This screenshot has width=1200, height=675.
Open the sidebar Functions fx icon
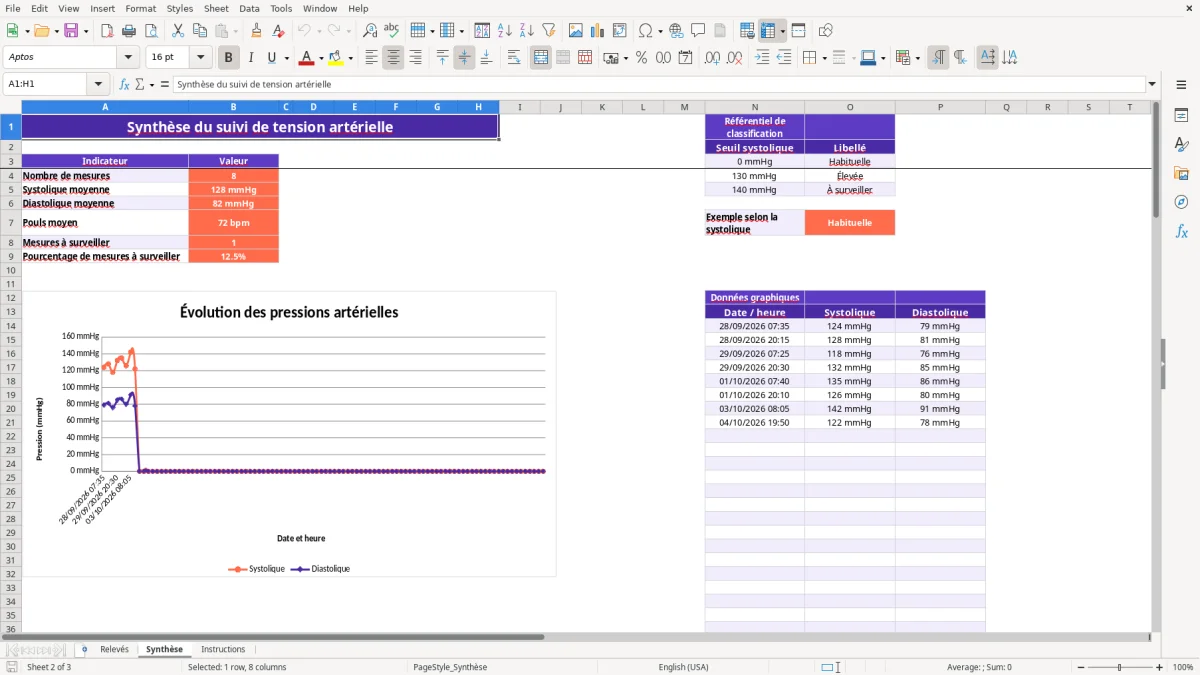1181,231
